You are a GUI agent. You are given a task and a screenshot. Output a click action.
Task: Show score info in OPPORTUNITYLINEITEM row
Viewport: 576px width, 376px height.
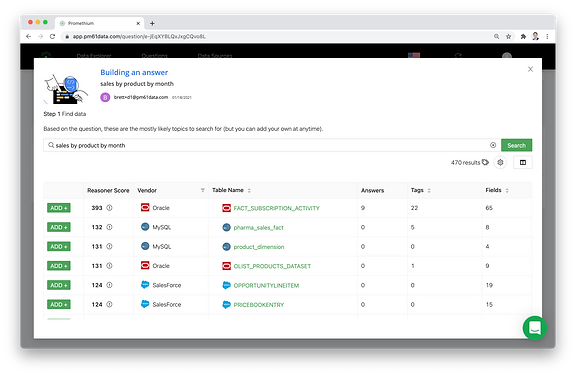click(x=109, y=285)
